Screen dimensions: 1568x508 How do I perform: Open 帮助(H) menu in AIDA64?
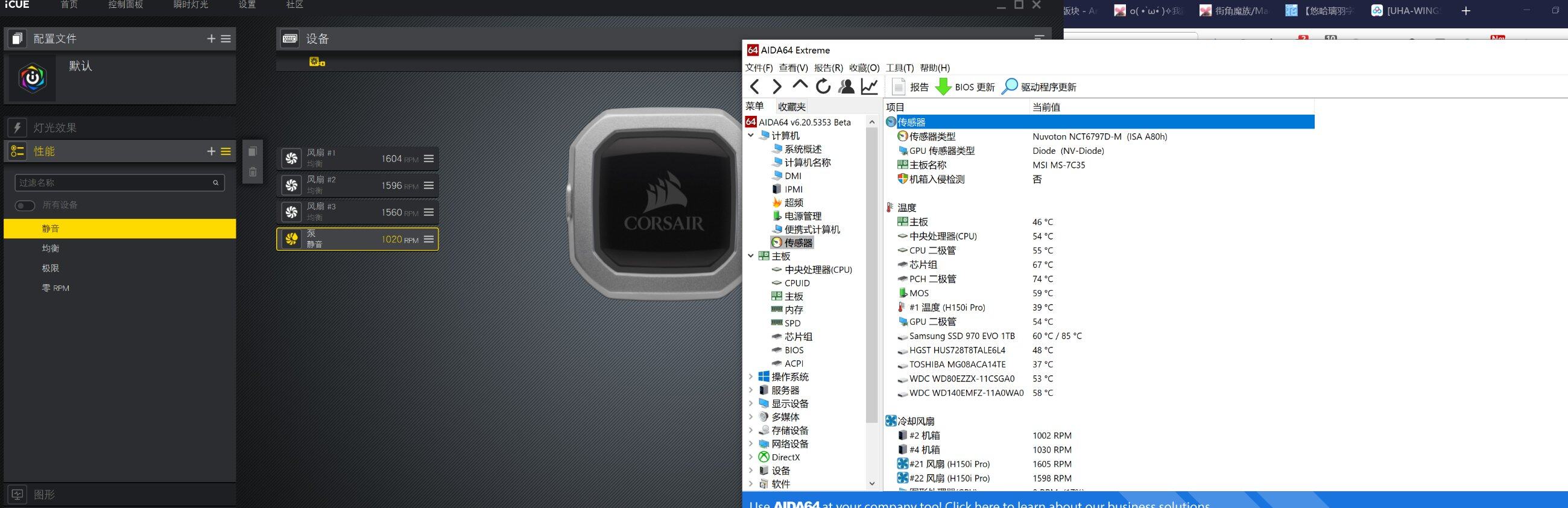pyautogui.click(x=935, y=68)
